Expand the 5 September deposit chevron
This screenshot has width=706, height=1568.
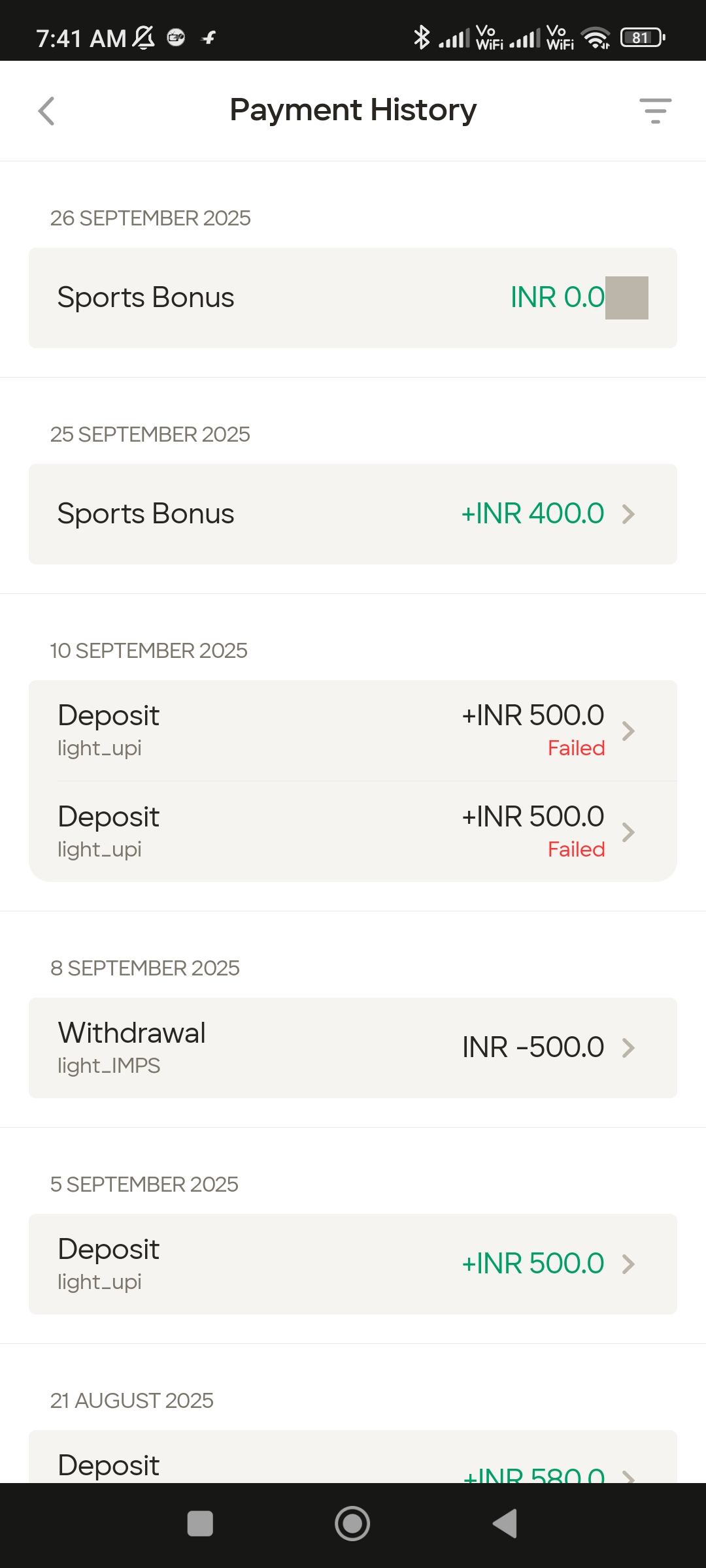click(628, 1264)
